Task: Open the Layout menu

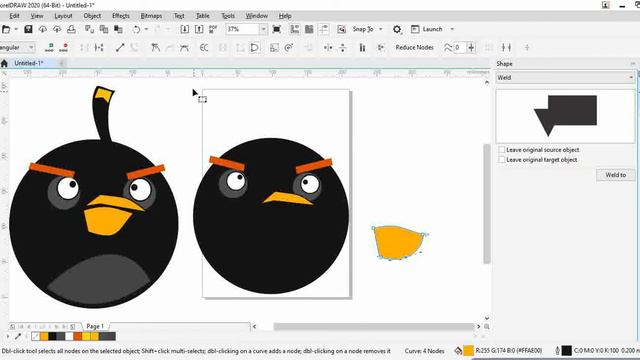Action: pos(63,16)
